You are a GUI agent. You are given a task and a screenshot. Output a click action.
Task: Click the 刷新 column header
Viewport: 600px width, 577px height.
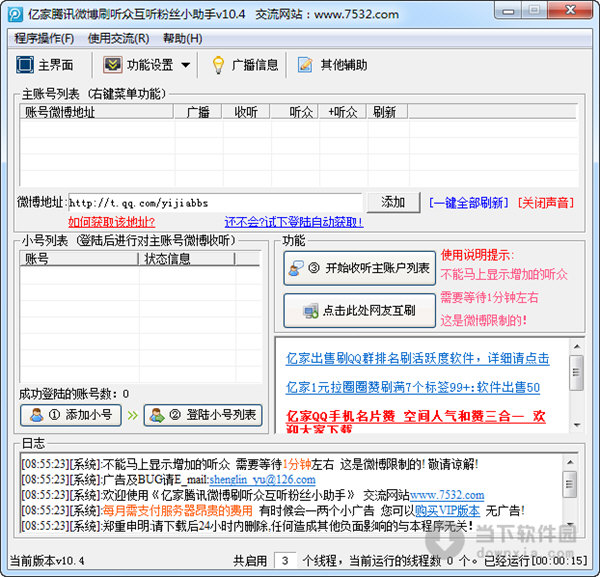387,112
